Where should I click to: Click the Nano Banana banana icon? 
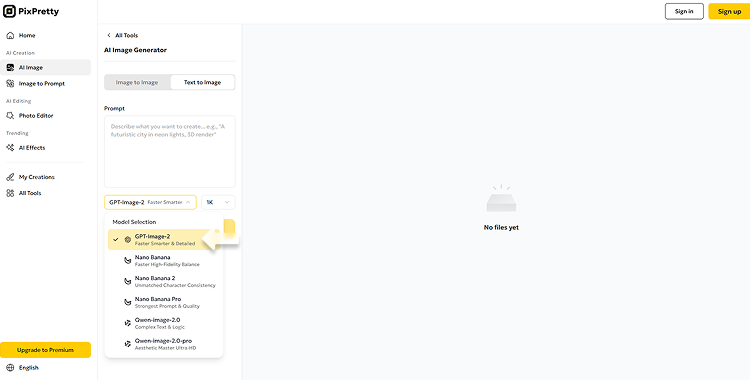pyautogui.click(x=128, y=261)
